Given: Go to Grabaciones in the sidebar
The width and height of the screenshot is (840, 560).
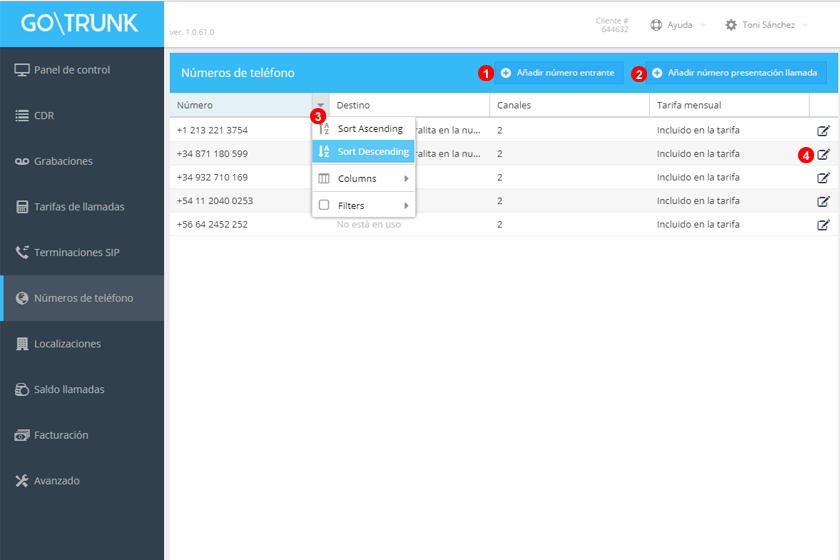Looking at the screenshot, I should pos(82,161).
